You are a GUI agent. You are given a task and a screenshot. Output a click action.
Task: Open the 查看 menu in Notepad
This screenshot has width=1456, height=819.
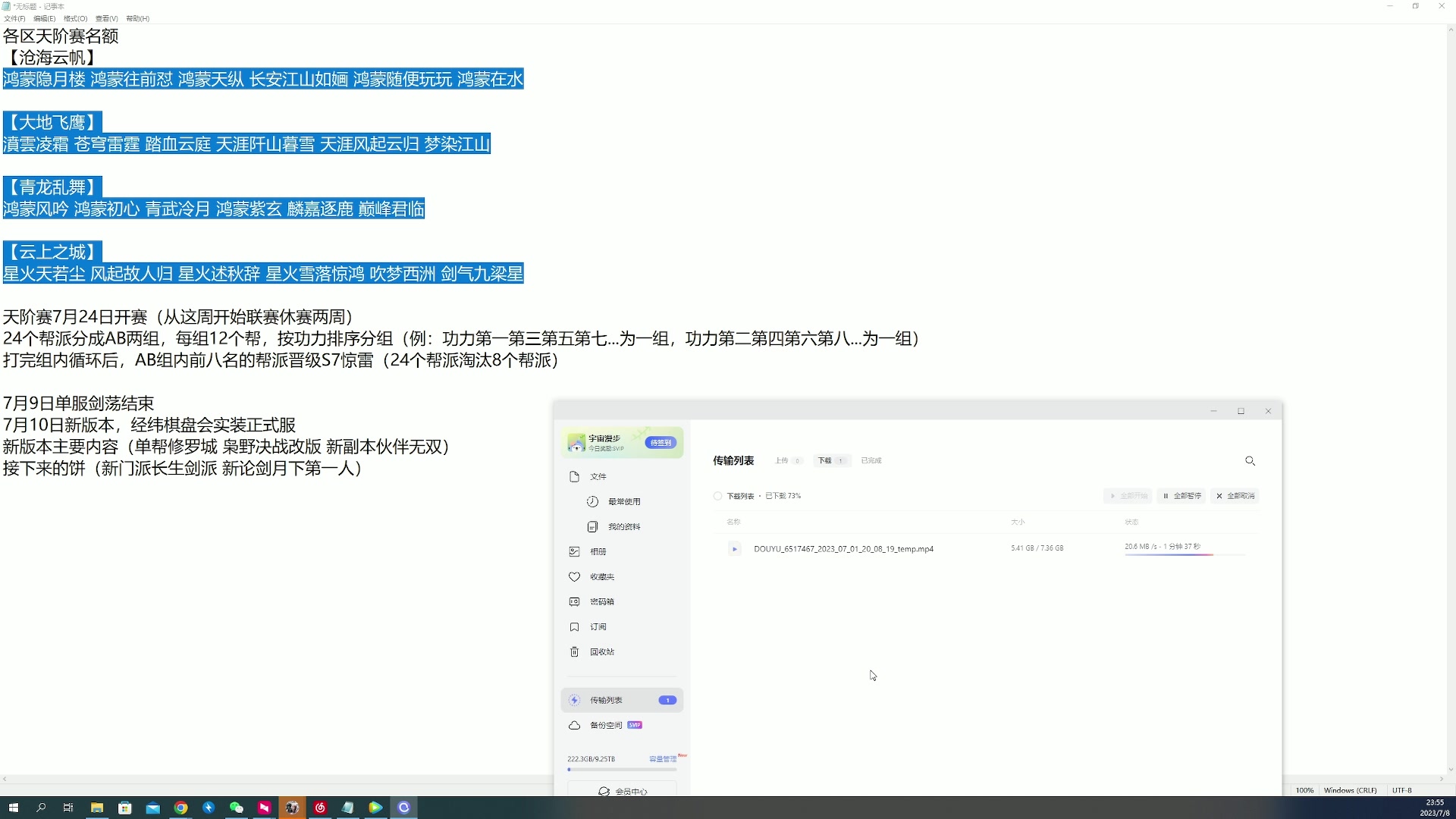pyautogui.click(x=105, y=18)
